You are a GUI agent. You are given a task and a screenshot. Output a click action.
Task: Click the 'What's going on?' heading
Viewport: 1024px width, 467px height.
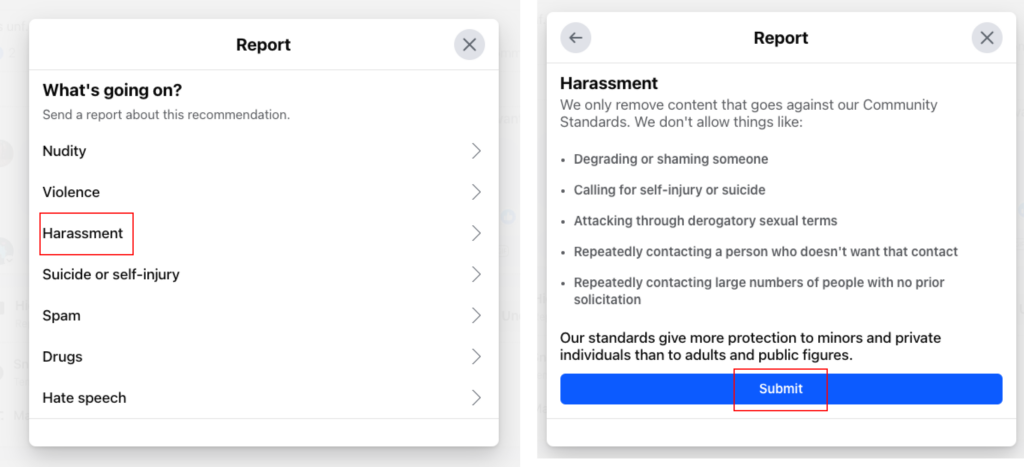pos(112,90)
